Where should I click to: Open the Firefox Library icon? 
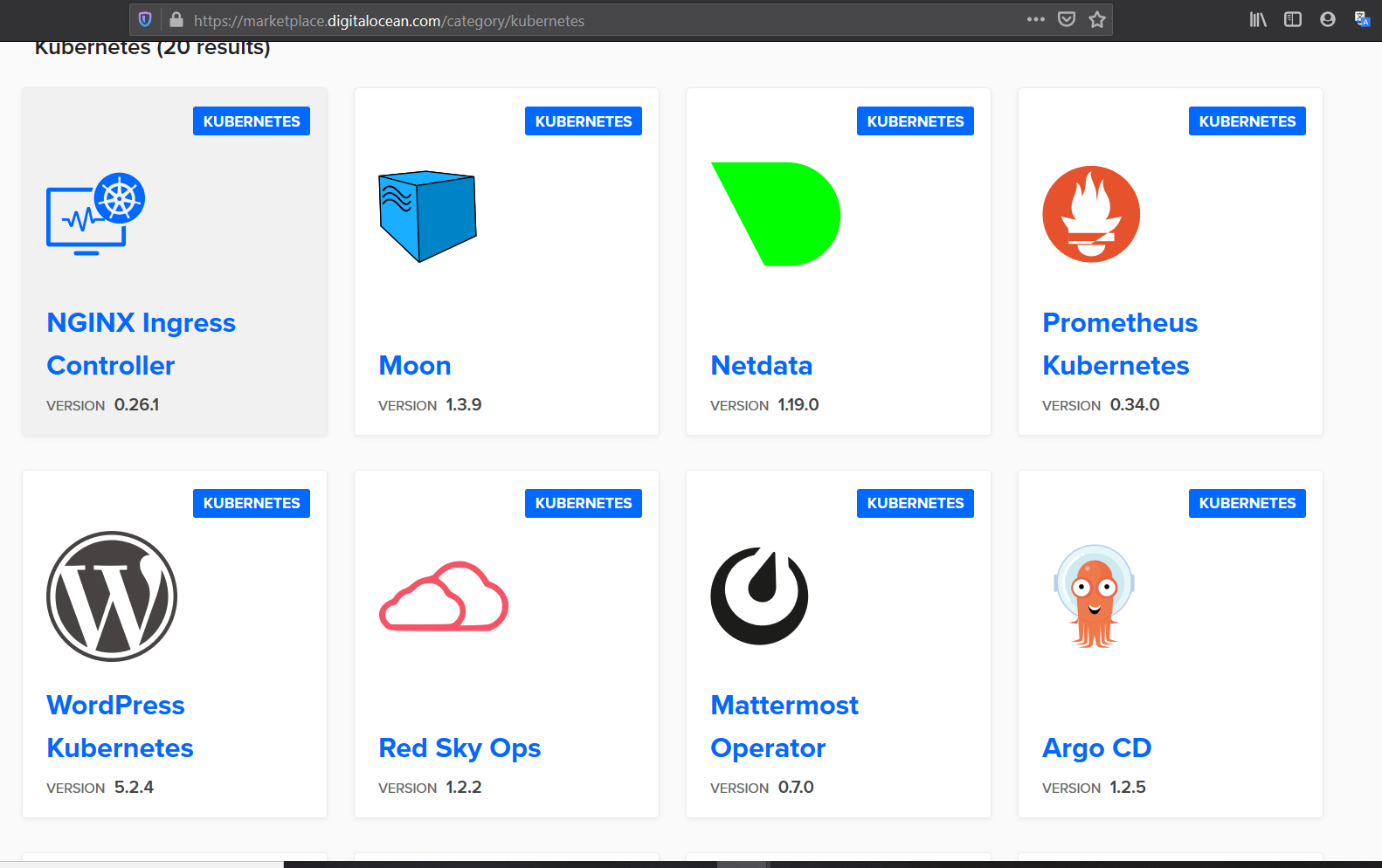(1257, 19)
